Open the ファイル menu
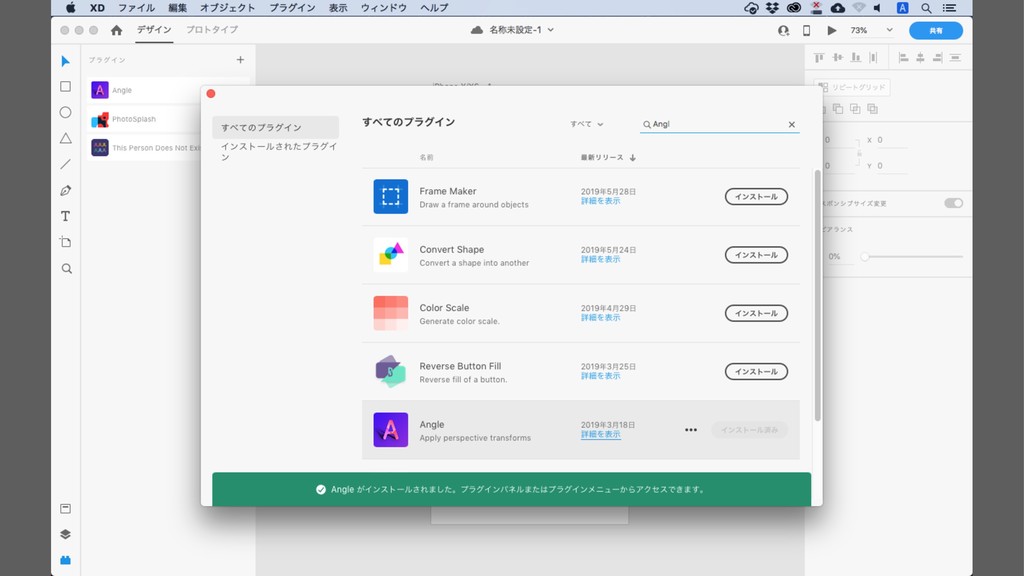1024x576 pixels. (x=136, y=8)
